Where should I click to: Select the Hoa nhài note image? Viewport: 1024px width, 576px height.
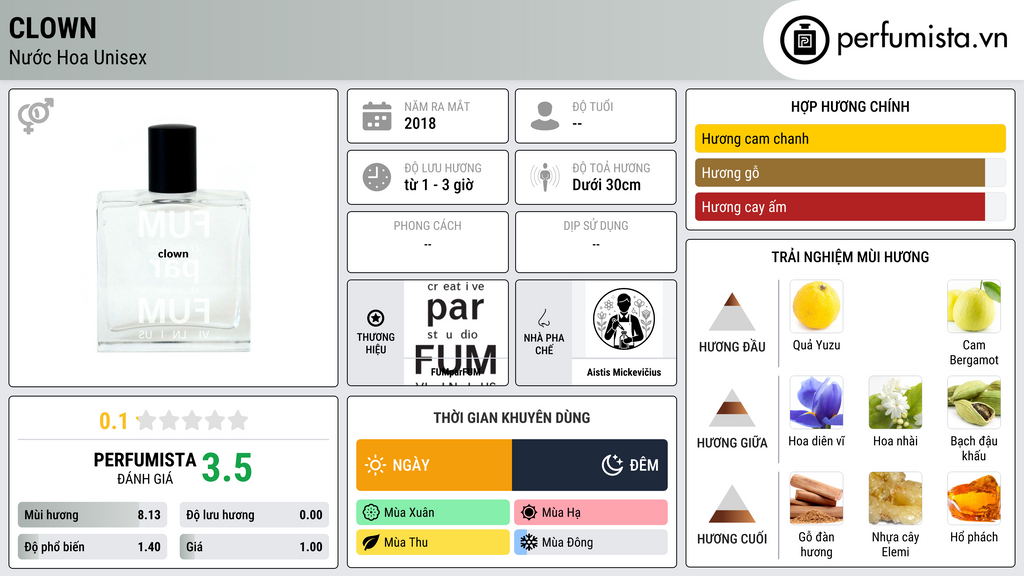[895, 402]
